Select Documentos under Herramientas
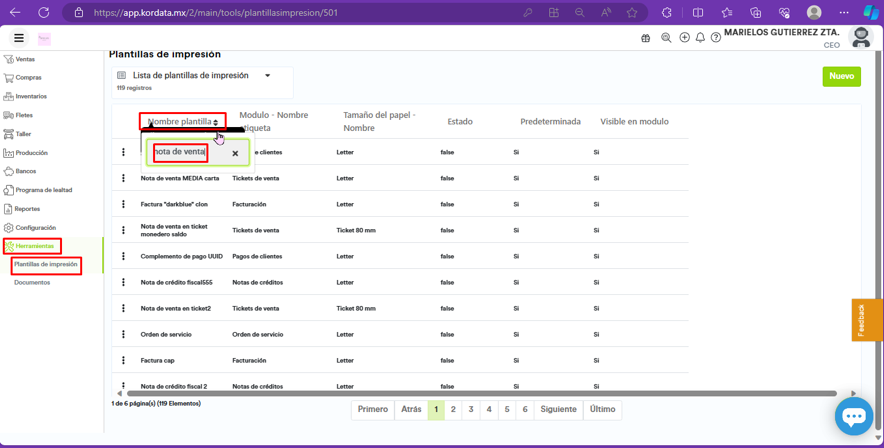884x448 pixels. 32,282
